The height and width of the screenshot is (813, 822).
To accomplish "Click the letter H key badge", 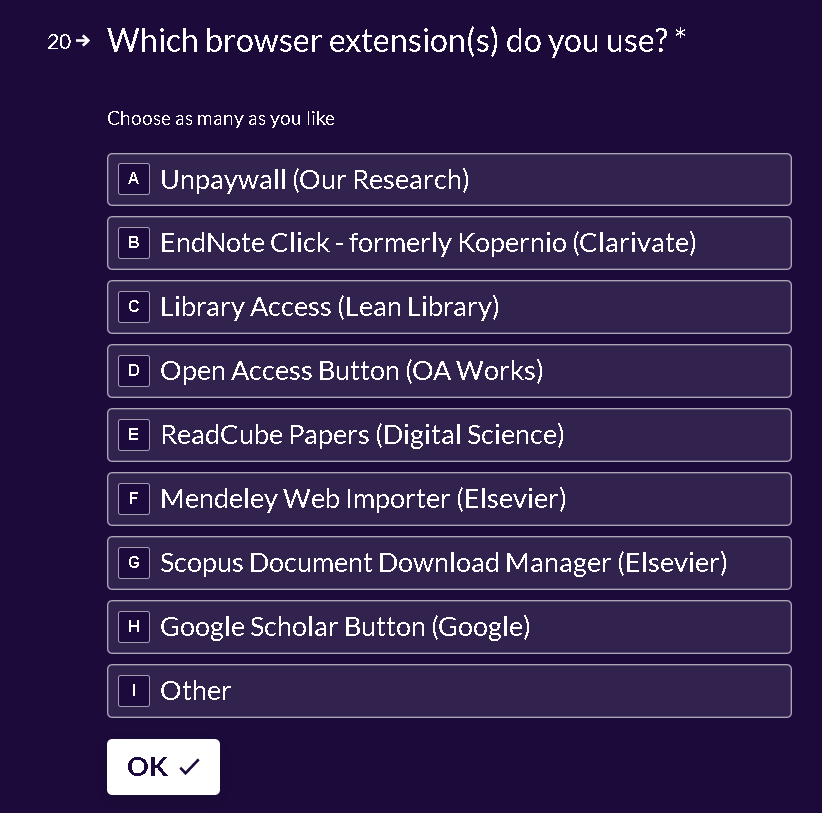I will point(134,627).
